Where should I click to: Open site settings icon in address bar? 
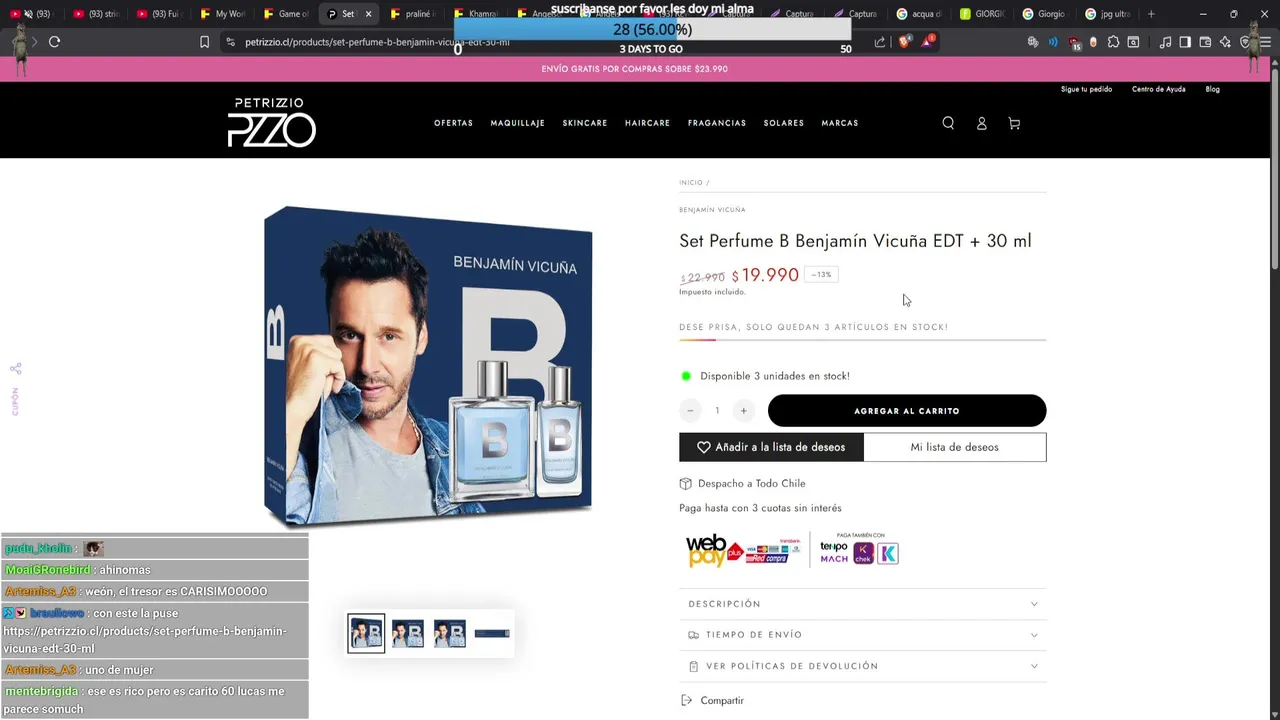coord(230,42)
